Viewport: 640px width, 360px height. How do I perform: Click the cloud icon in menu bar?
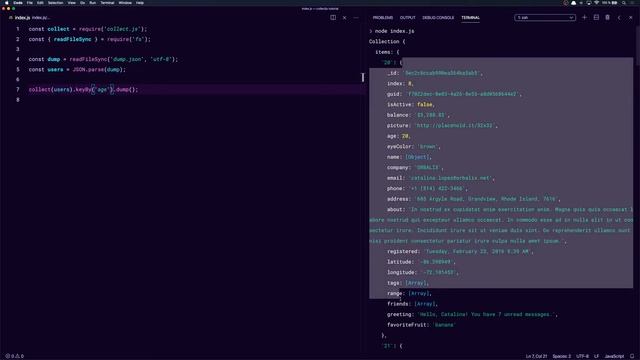(573, 2)
